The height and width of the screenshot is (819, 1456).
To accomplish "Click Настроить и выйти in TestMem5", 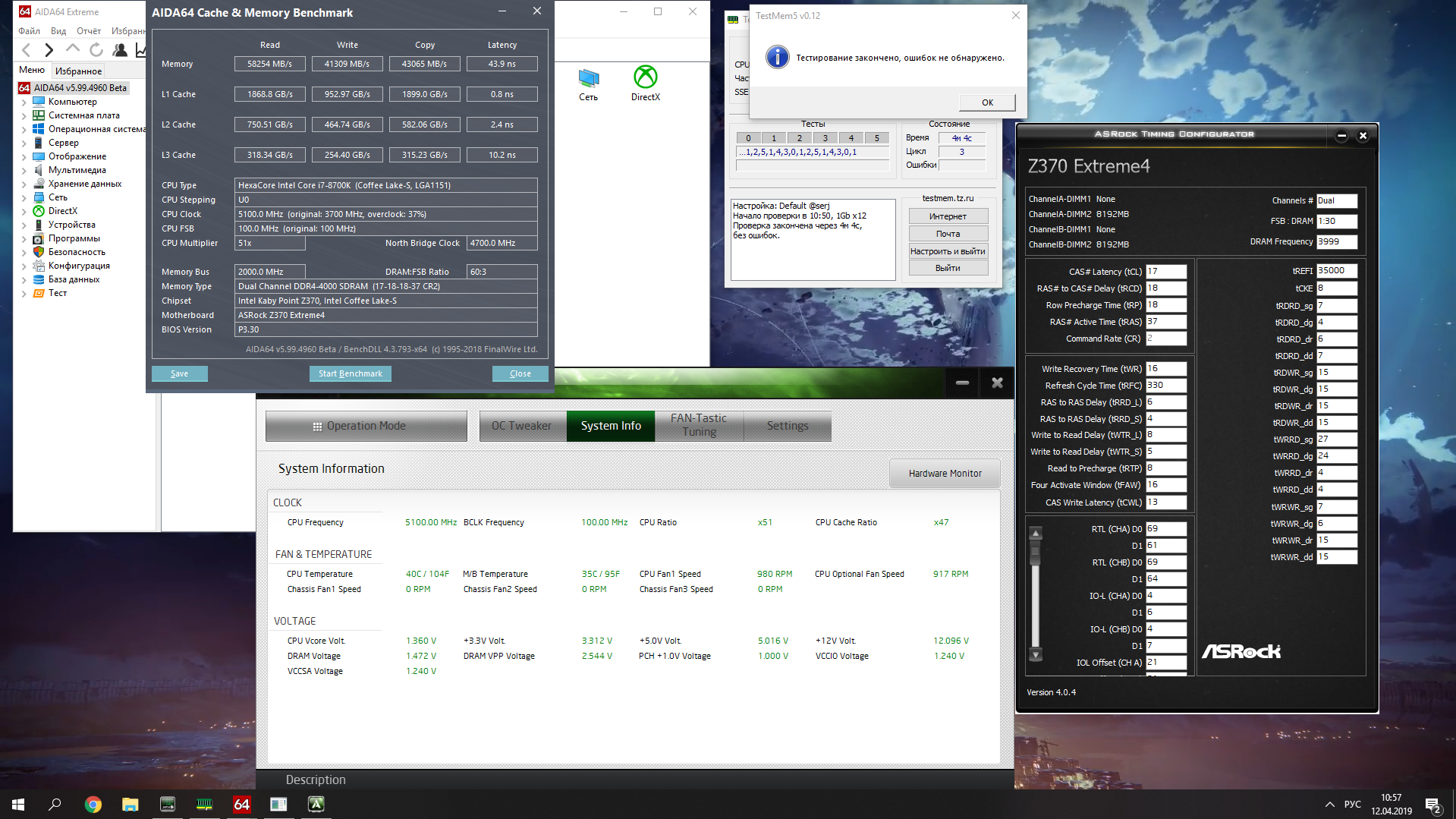I will [x=948, y=251].
